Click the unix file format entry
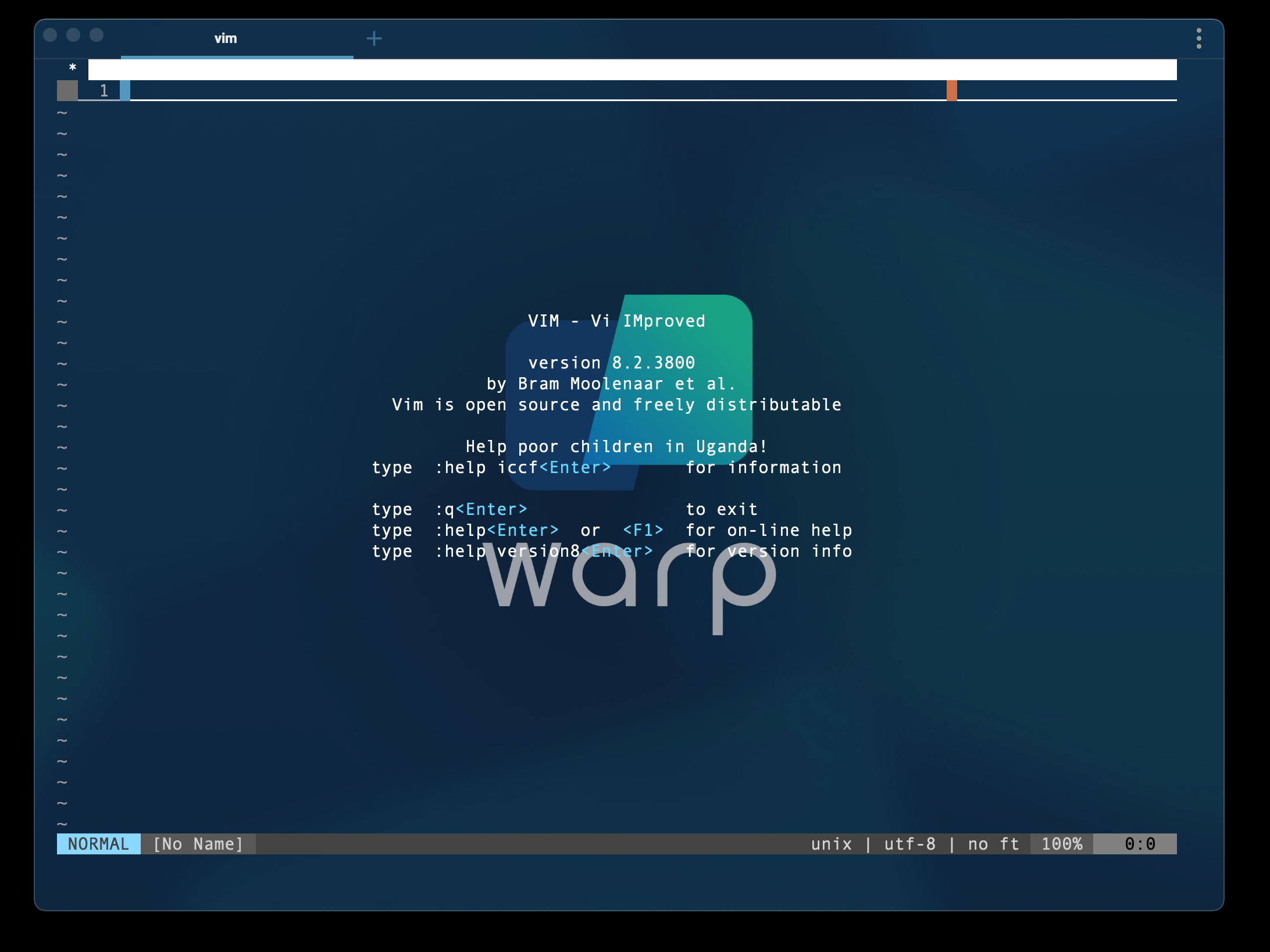This screenshot has width=1270, height=952. point(832,844)
